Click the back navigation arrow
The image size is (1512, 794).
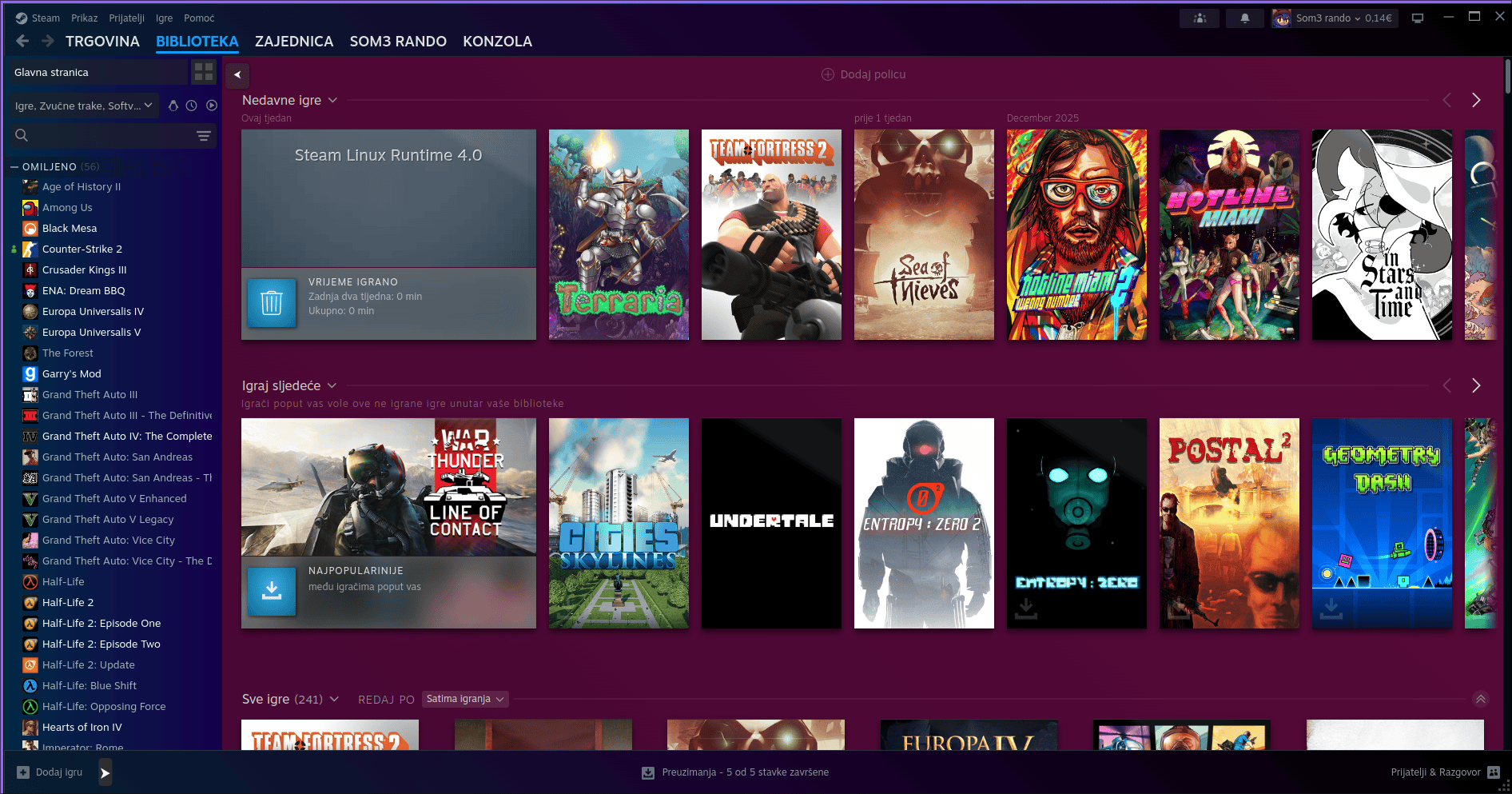pos(22,41)
